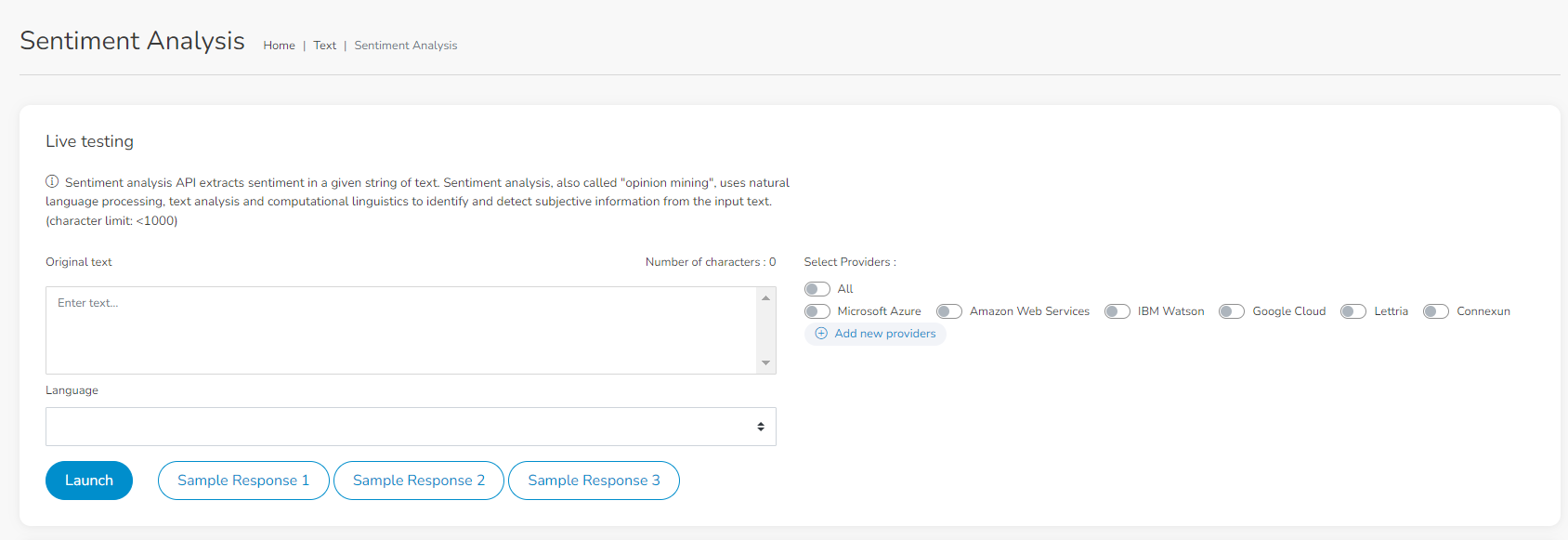Click the Sentiment Analysis breadcrumb item
The width and height of the screenshot is (1568, 540).
(x=406, y=46)
